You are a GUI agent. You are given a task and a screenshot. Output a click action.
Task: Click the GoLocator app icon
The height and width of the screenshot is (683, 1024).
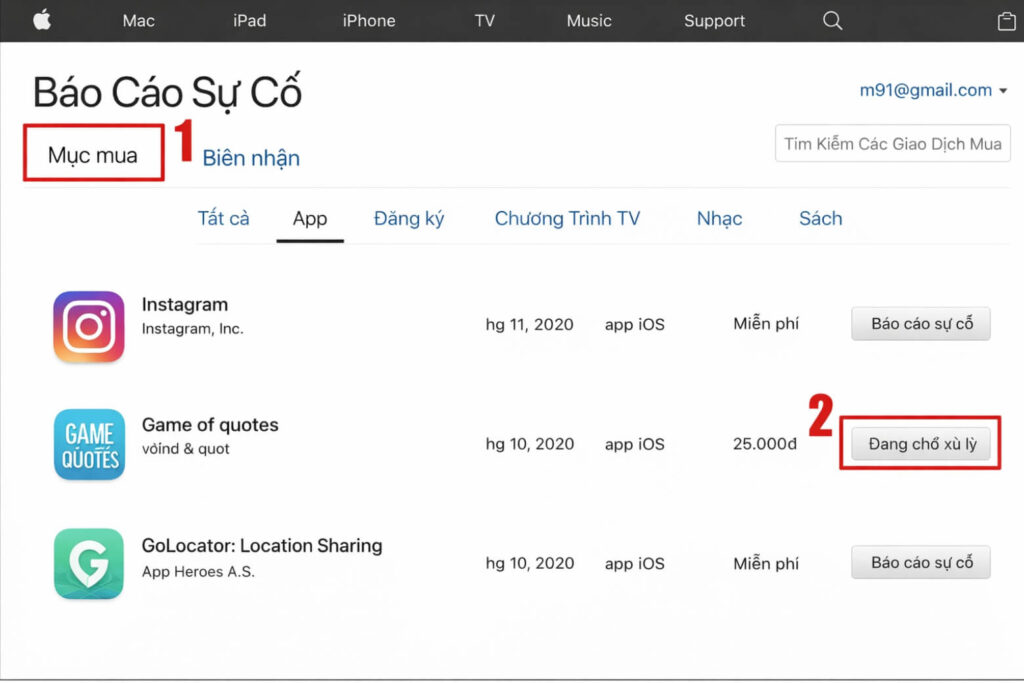[x=89, y=563]
